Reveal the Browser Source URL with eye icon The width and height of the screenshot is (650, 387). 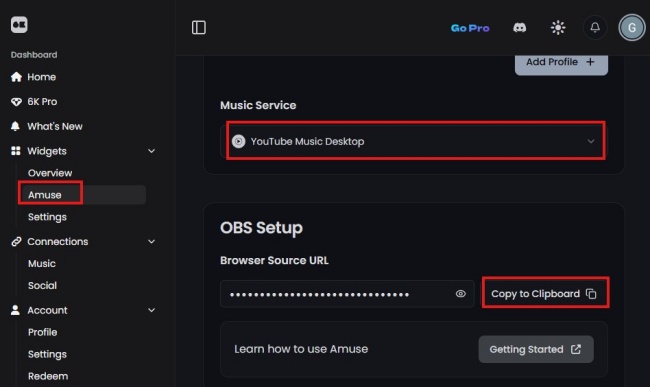coord(461,294)
